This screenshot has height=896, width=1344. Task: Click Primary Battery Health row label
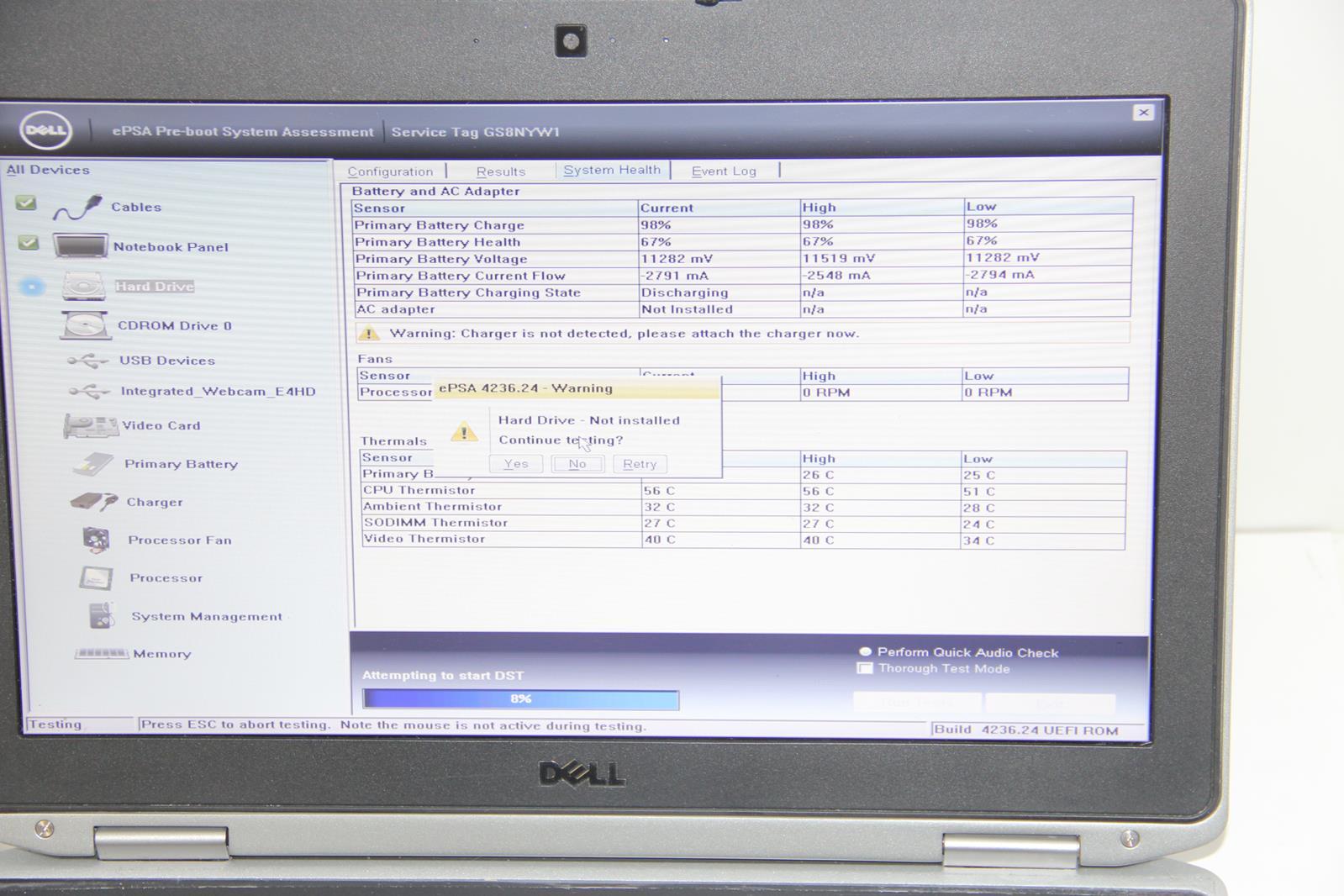[x=437, y=242]
